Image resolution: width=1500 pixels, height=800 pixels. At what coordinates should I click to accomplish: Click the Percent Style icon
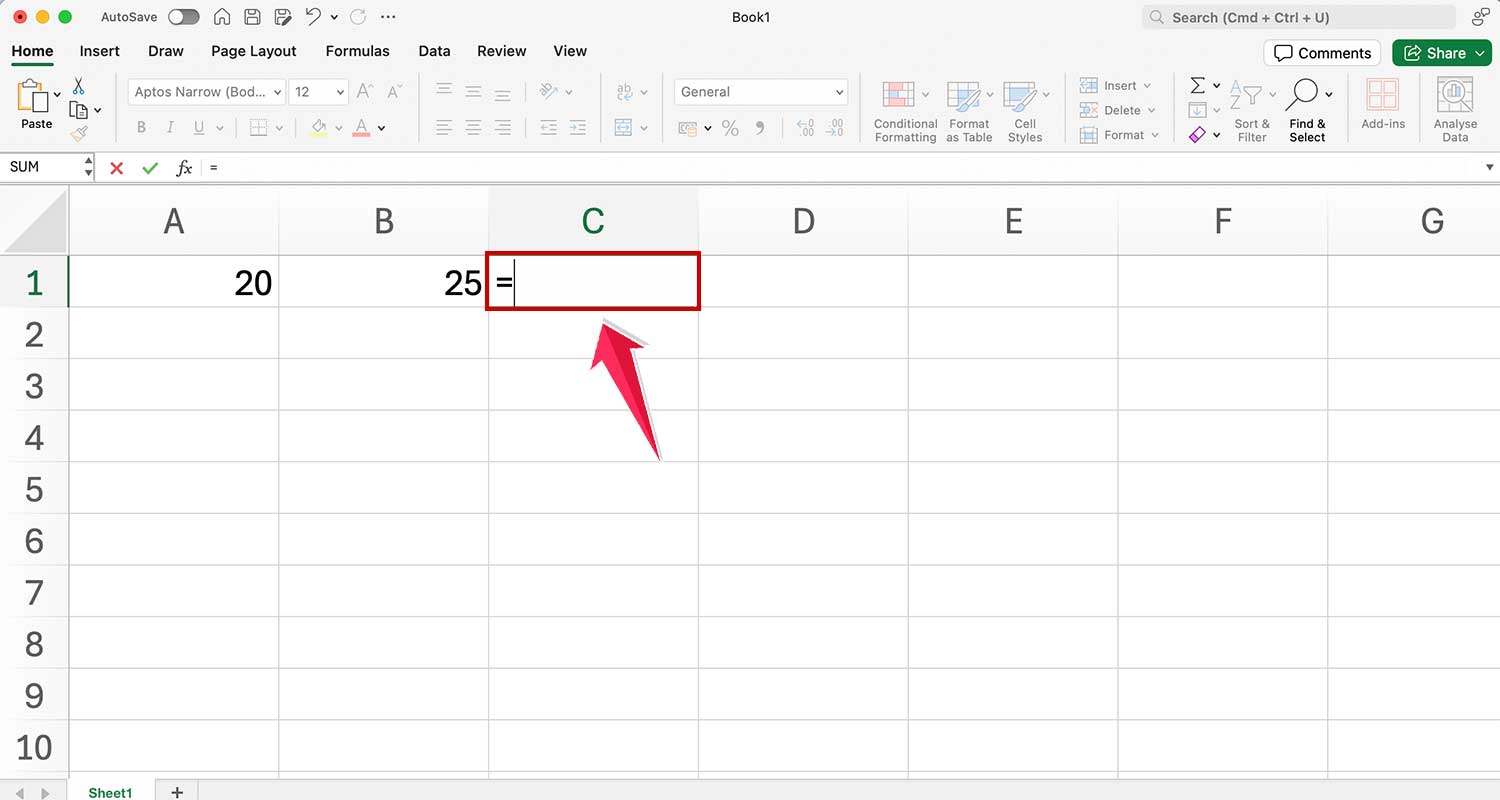click(730, 128)
